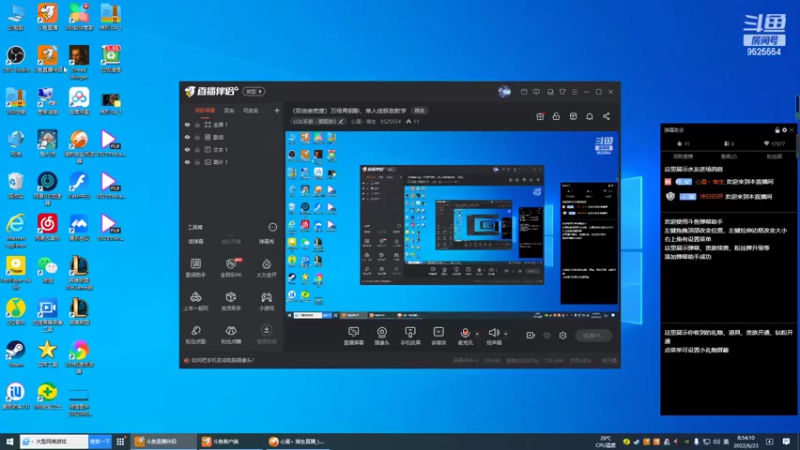Open the settings gear near 连接中
The width and height of the screenshot is (800, 450).
point(563,335)
